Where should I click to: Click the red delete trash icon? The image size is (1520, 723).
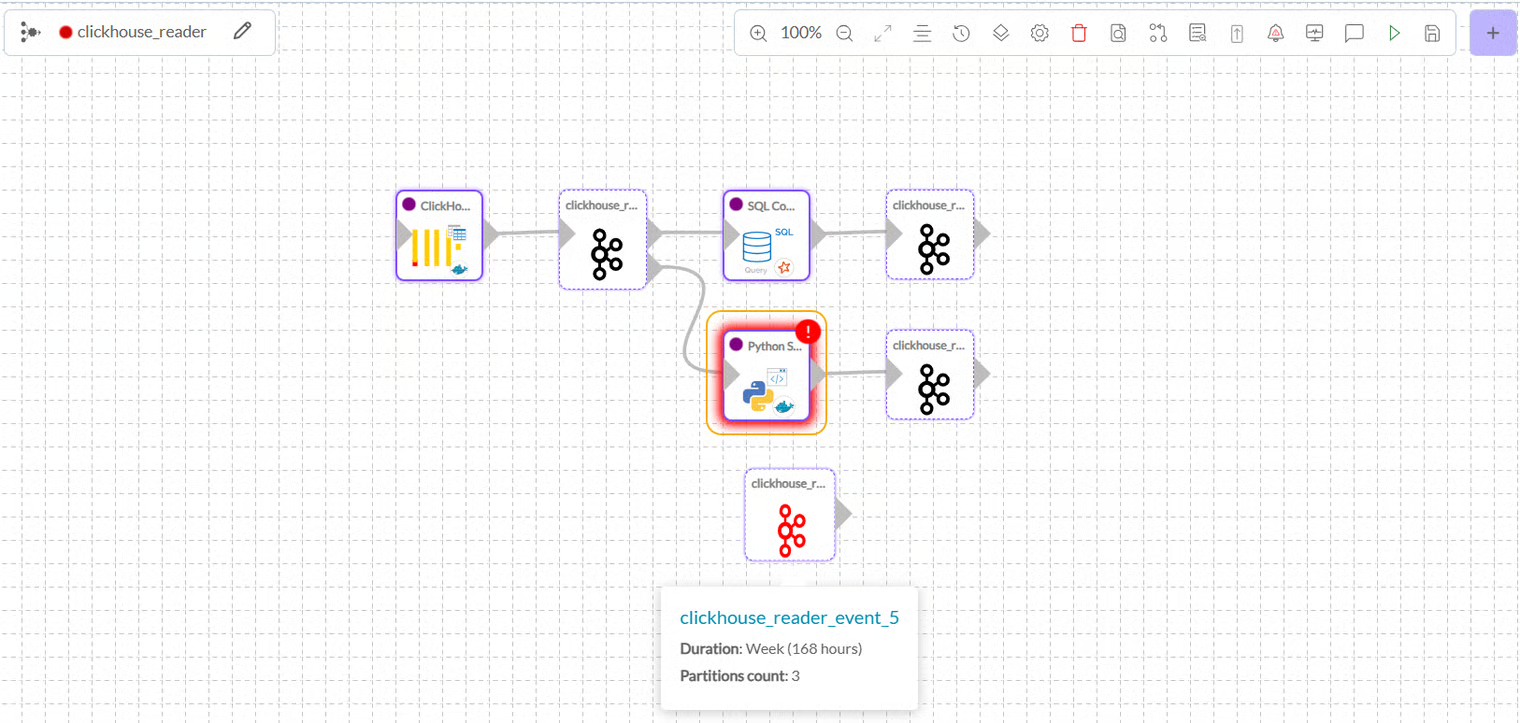[1078, 33]
